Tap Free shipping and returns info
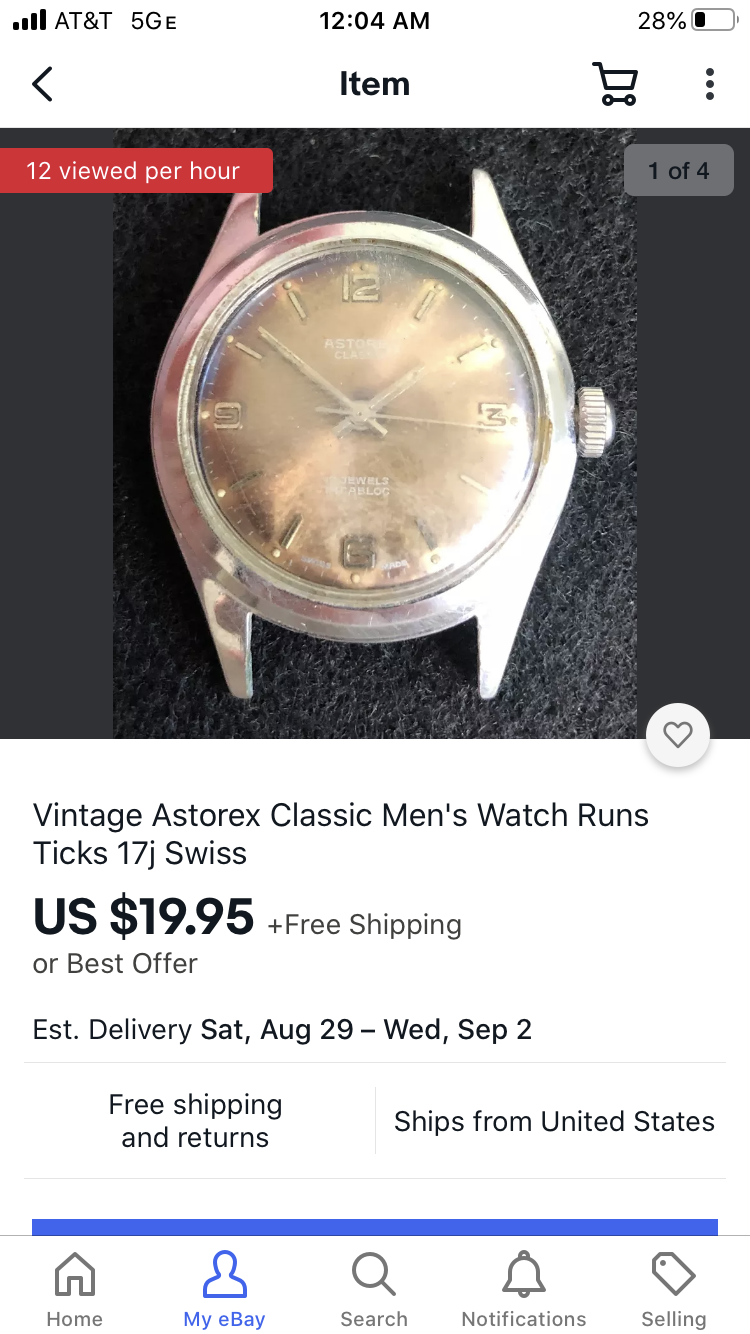The image size is (750, 1334). tap(196, 1121)
